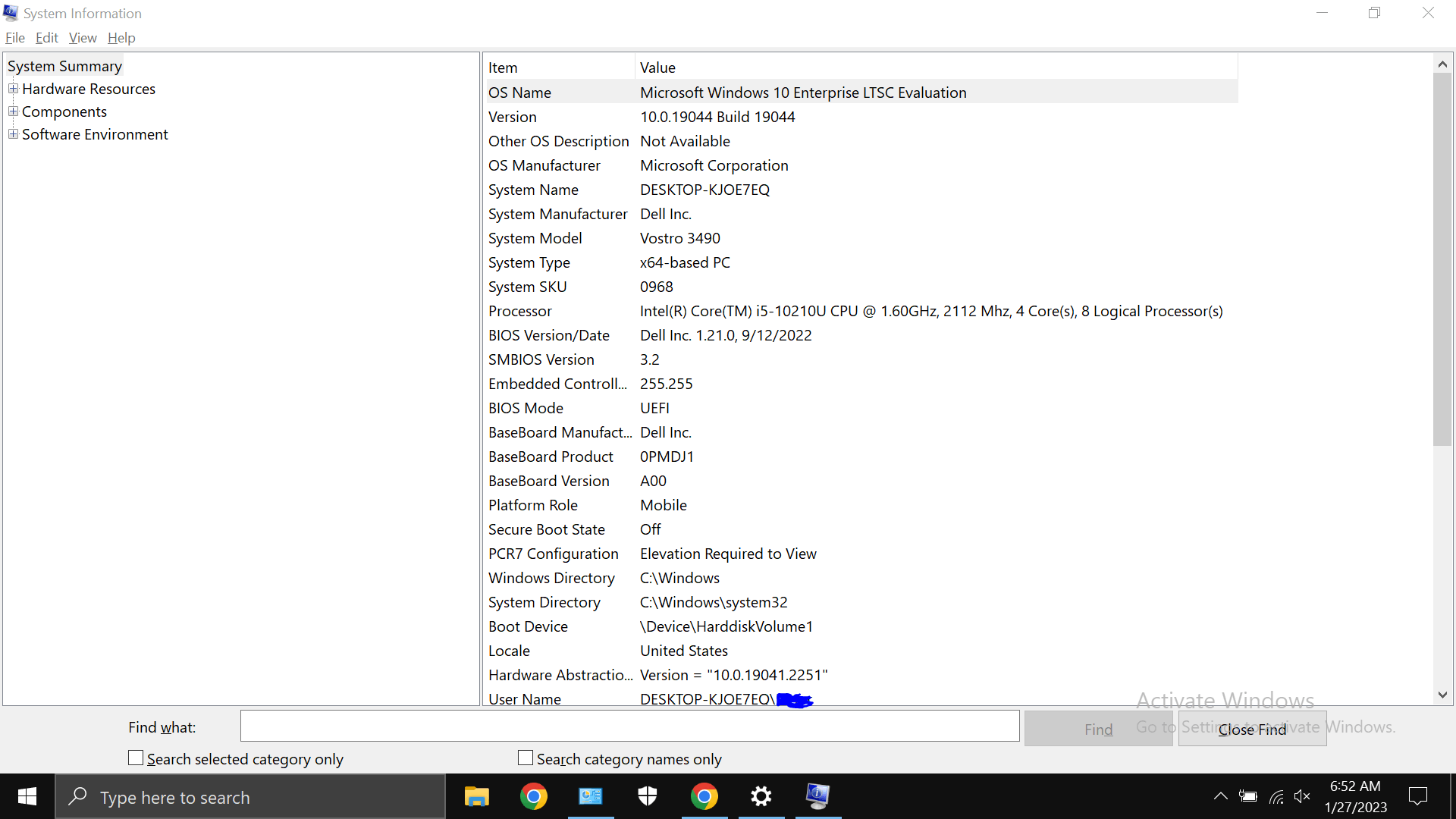Show hidden system tray icons

click(1220, 797)
